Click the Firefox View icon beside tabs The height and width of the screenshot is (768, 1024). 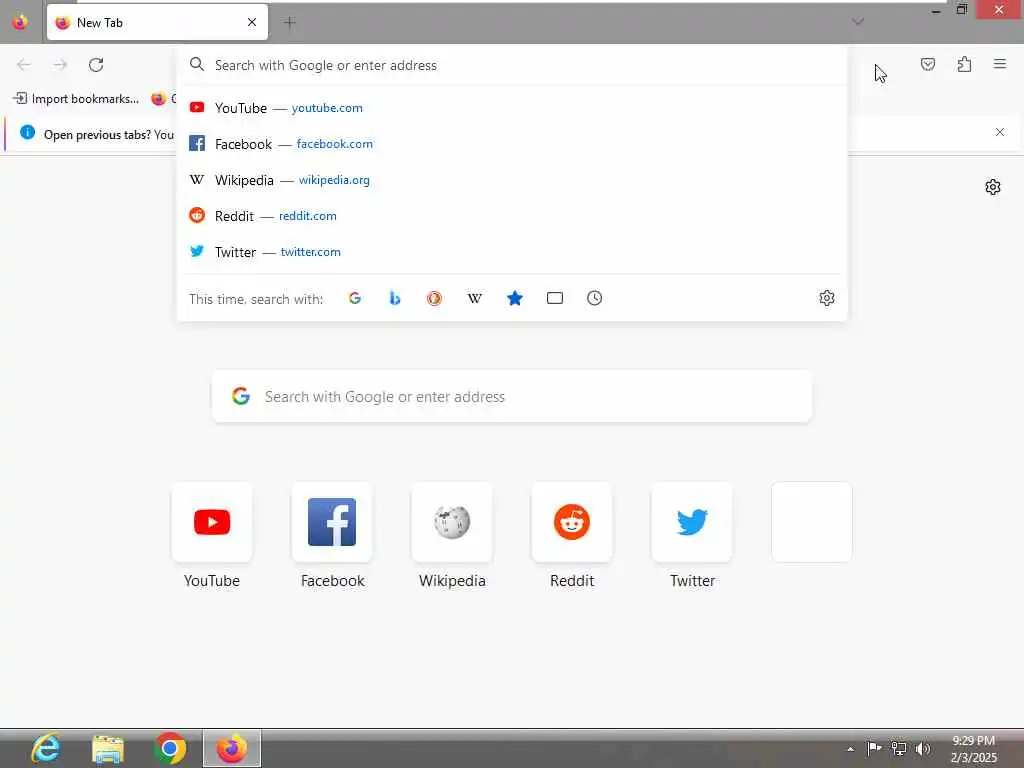click(x=20, y=22)
